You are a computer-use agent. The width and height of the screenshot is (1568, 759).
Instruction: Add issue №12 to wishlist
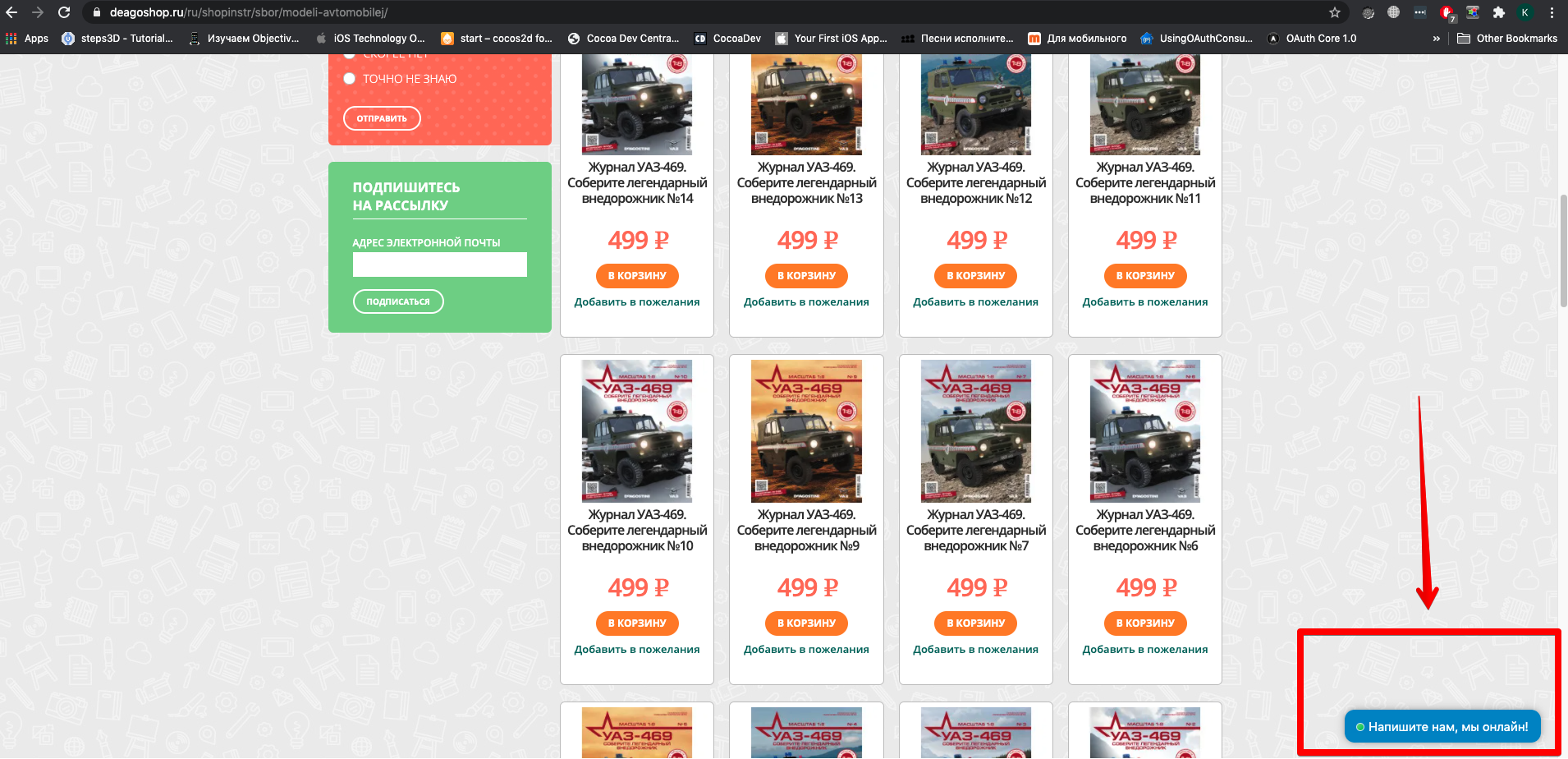click(975, 302)
